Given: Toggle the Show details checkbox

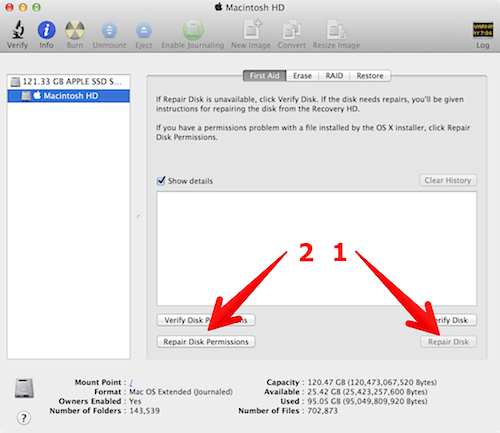Looking at the screenshot, I should pyautogui.click(x=161, y=181).
